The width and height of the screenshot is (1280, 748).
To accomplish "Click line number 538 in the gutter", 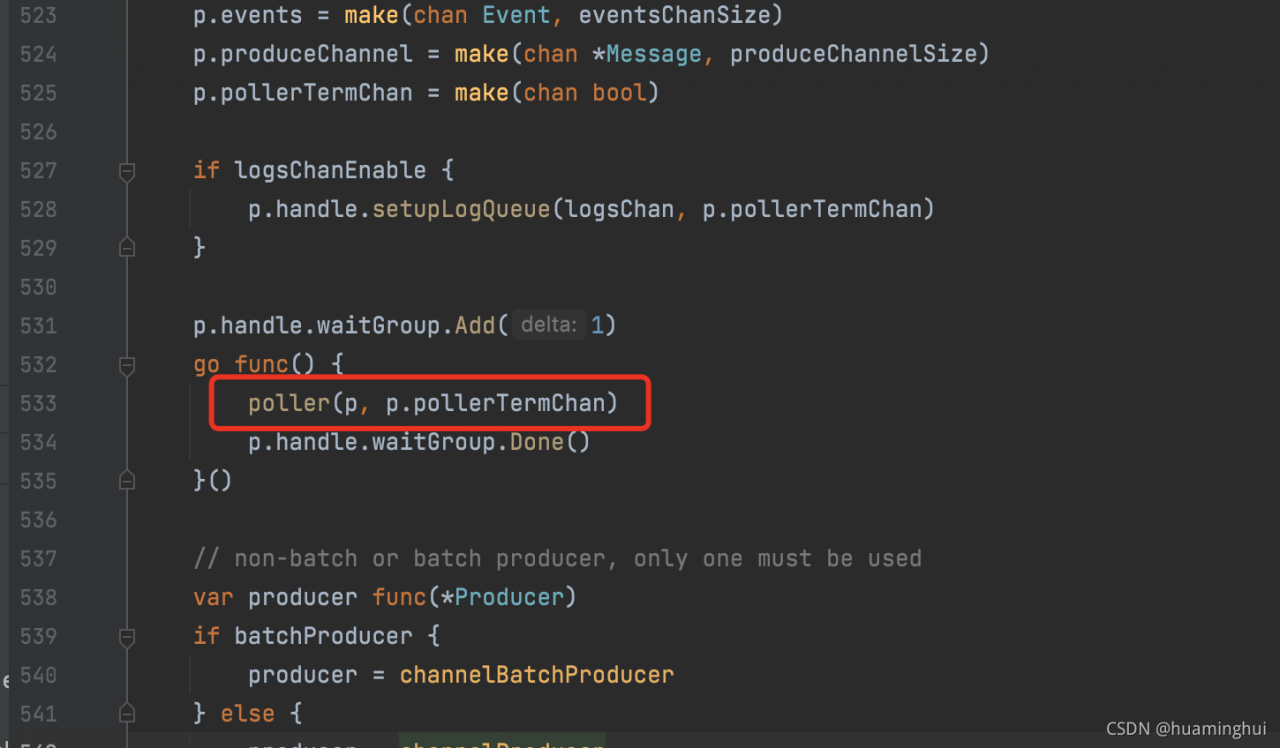I will pyautogui.click(x=38, y=597).
